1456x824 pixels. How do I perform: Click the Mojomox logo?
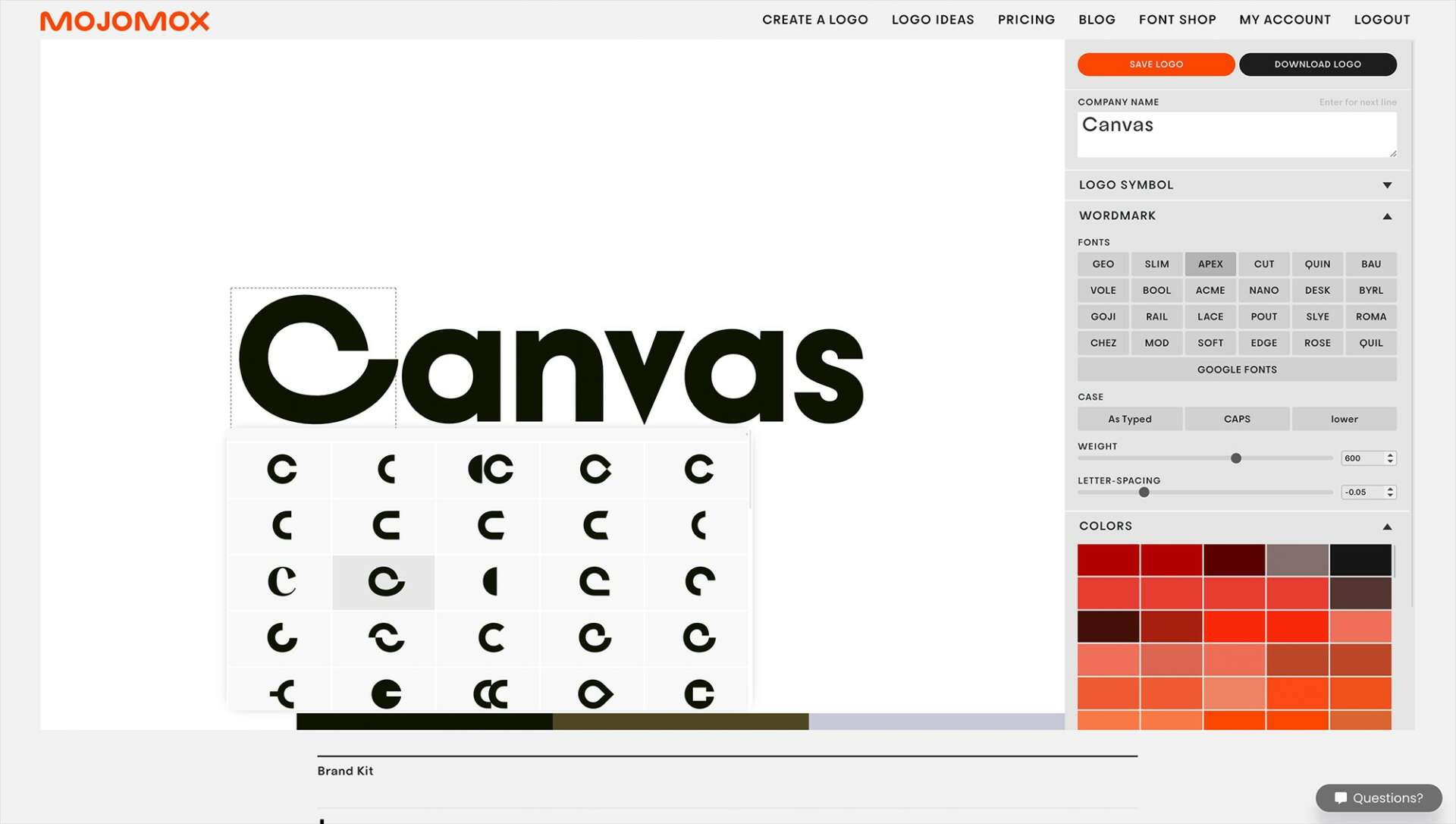[124, 20]
